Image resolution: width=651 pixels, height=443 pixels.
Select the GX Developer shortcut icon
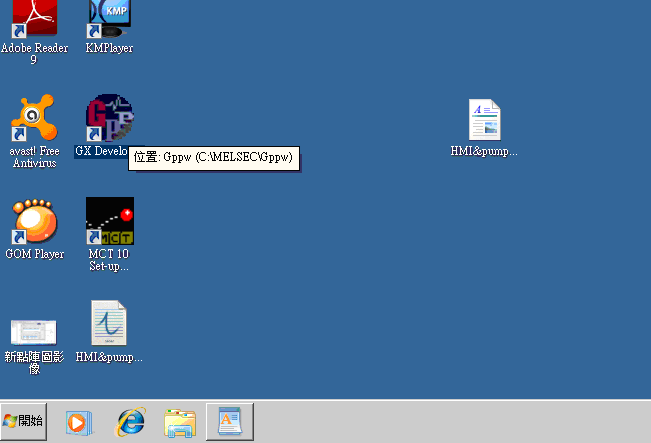[x=110, y=117]
